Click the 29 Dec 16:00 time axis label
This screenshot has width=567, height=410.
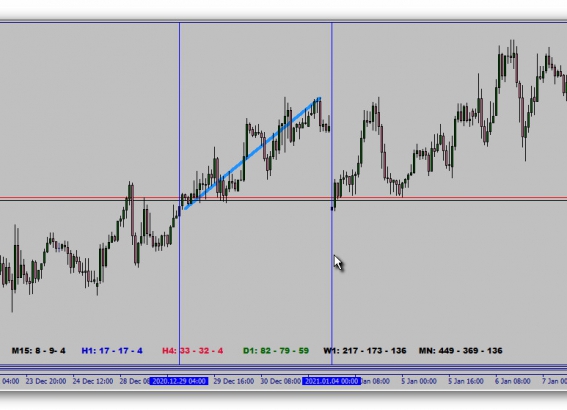[234, 381]
